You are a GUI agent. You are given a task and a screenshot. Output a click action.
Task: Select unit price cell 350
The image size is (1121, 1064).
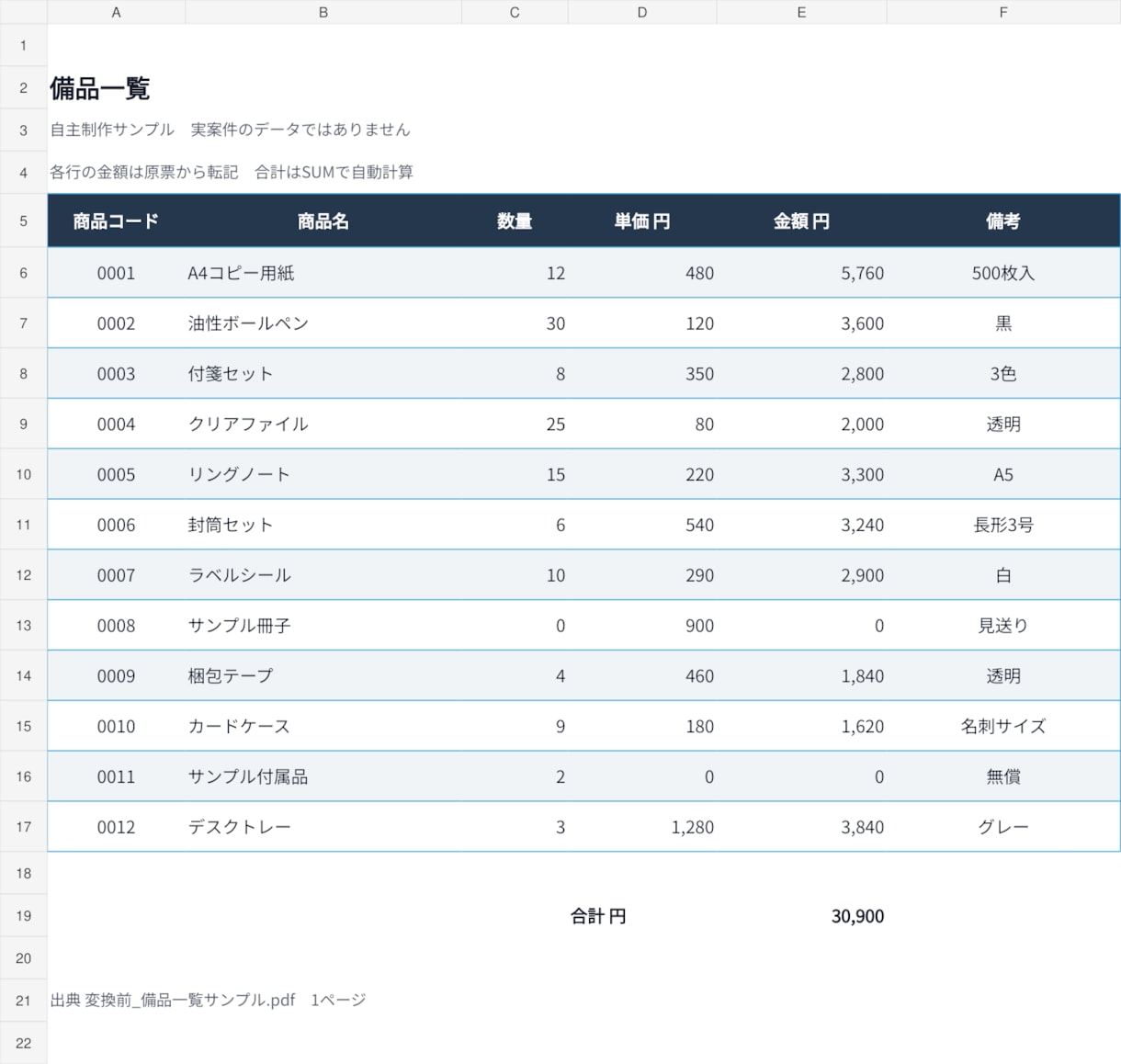coord(642,374)
